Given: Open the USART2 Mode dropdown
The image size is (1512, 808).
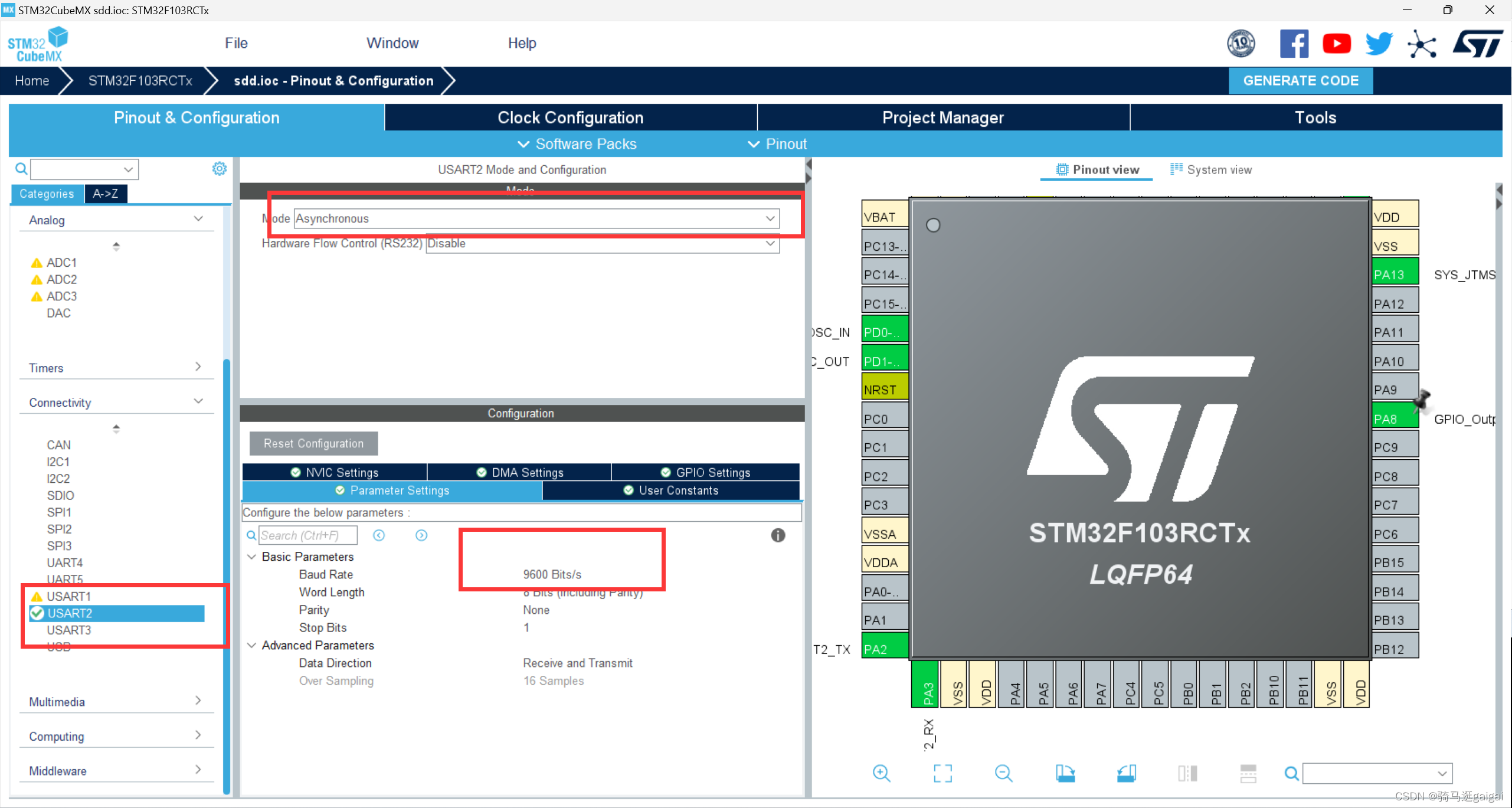Looking at the screenshot, I should pyautogui.click(x=770, y=218).
